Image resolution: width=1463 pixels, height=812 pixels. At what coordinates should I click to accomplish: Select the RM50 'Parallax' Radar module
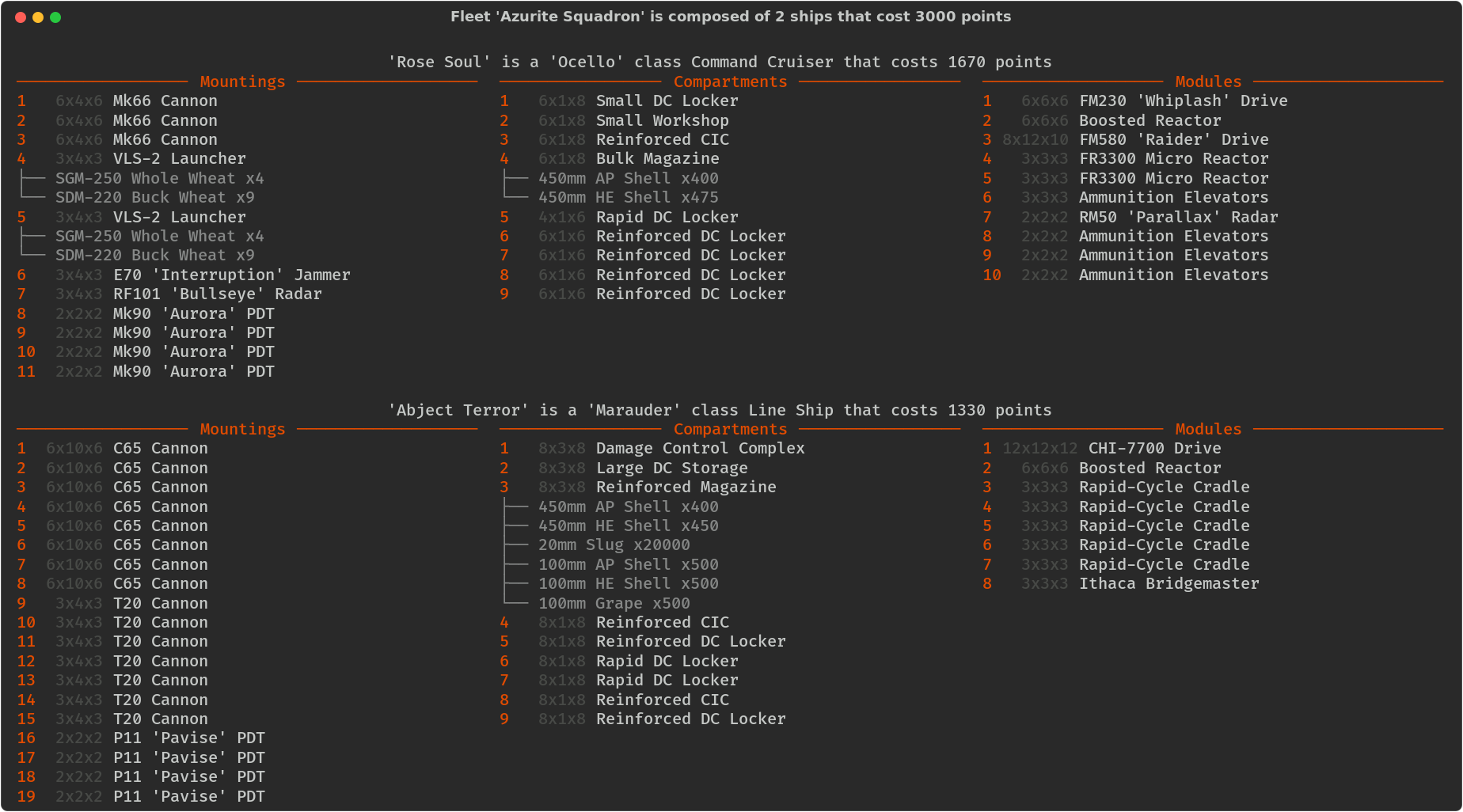(1178, 217)
